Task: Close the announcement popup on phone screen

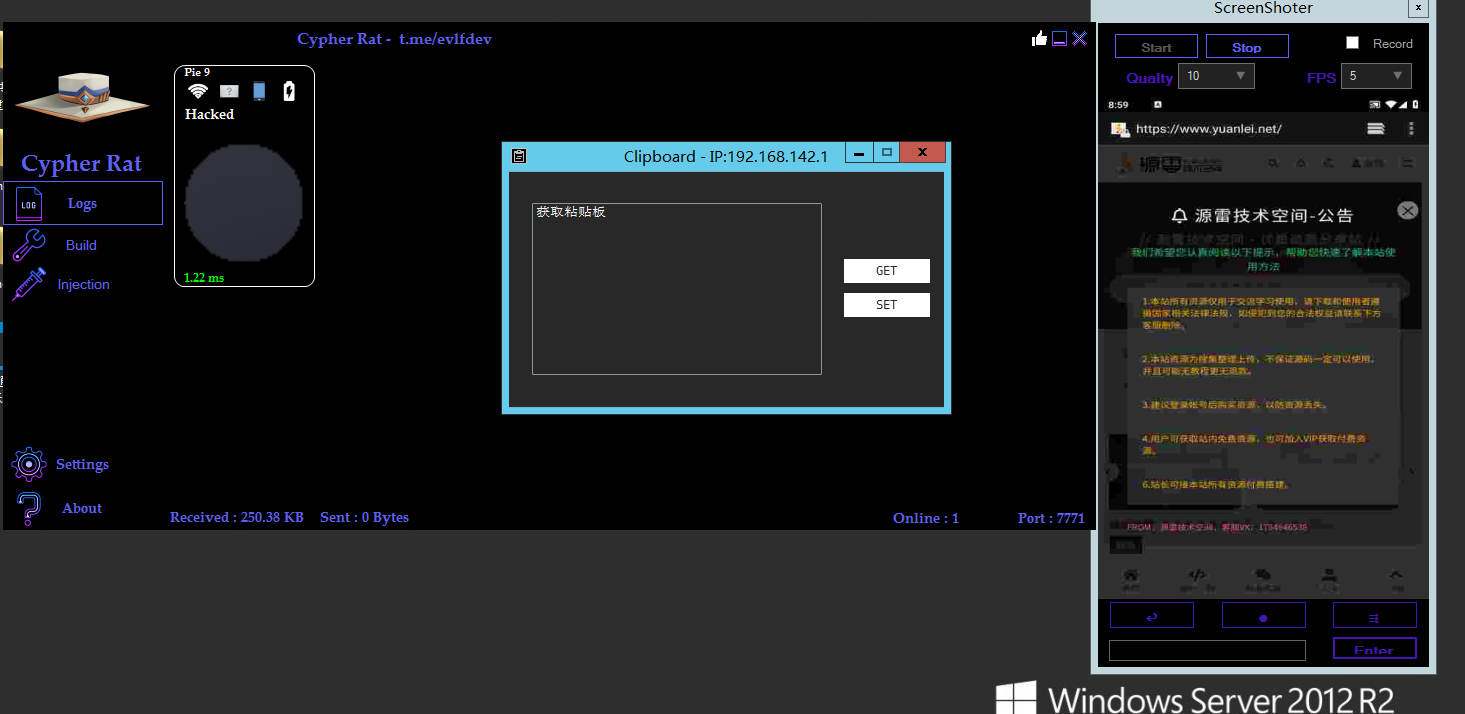Action: tap(1408, 211)
